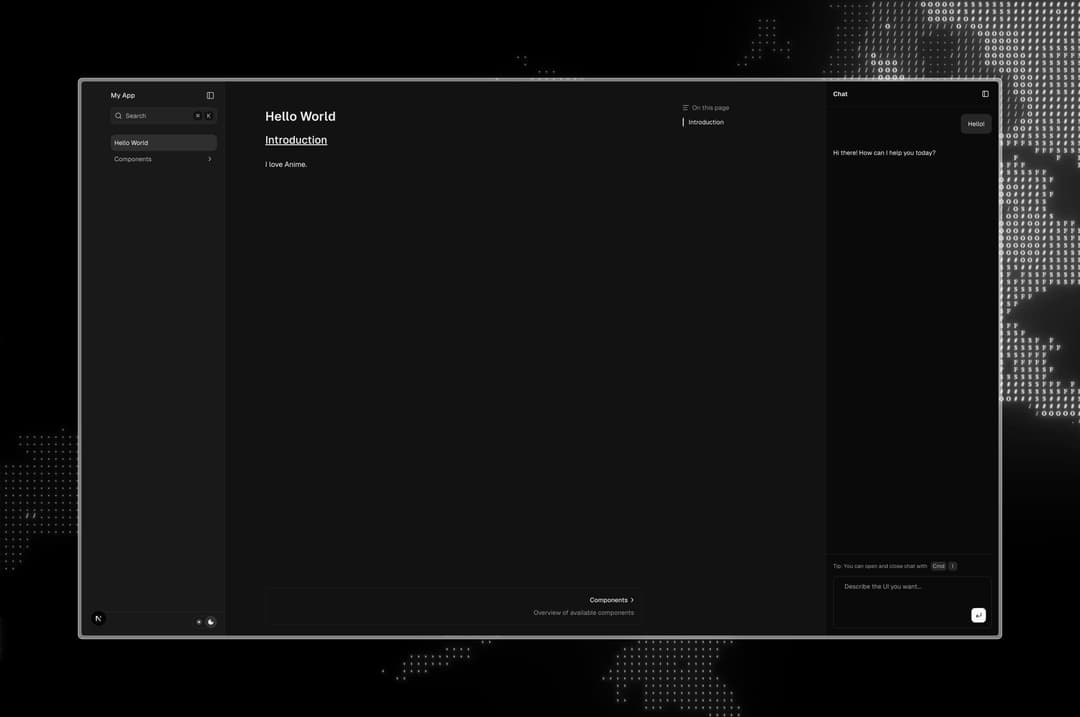The height and width of the screenshot is (717, 1080).
Task: Click into the 'Describe the UI you want' box
Action: click(x=900, y=590)
